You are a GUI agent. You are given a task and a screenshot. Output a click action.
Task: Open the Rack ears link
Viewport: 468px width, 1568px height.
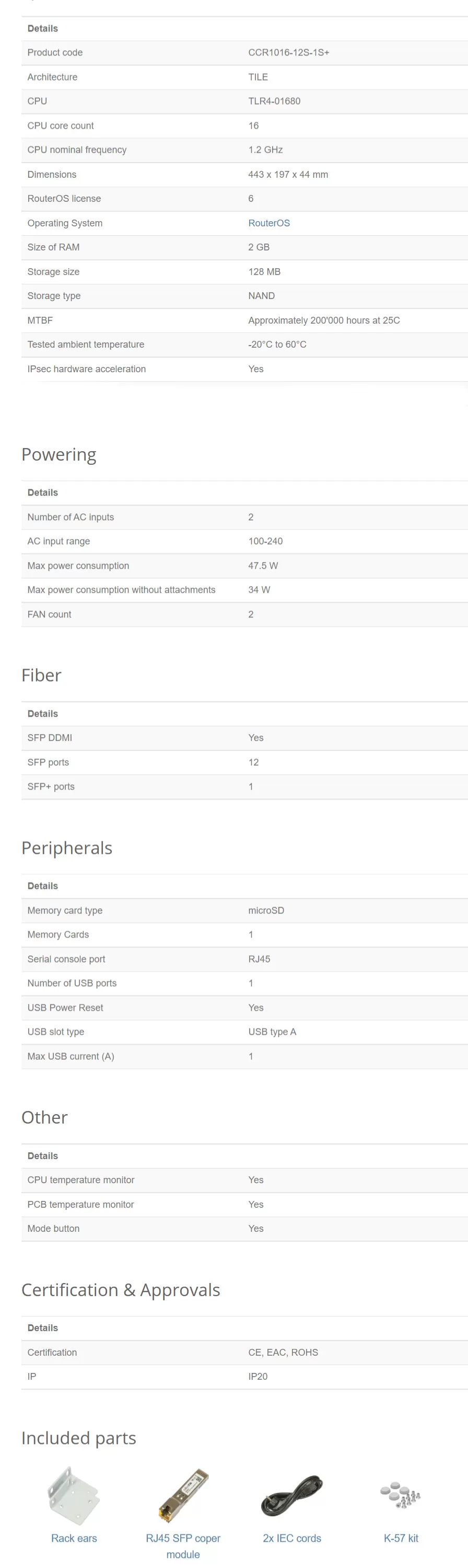[74, 1538]
